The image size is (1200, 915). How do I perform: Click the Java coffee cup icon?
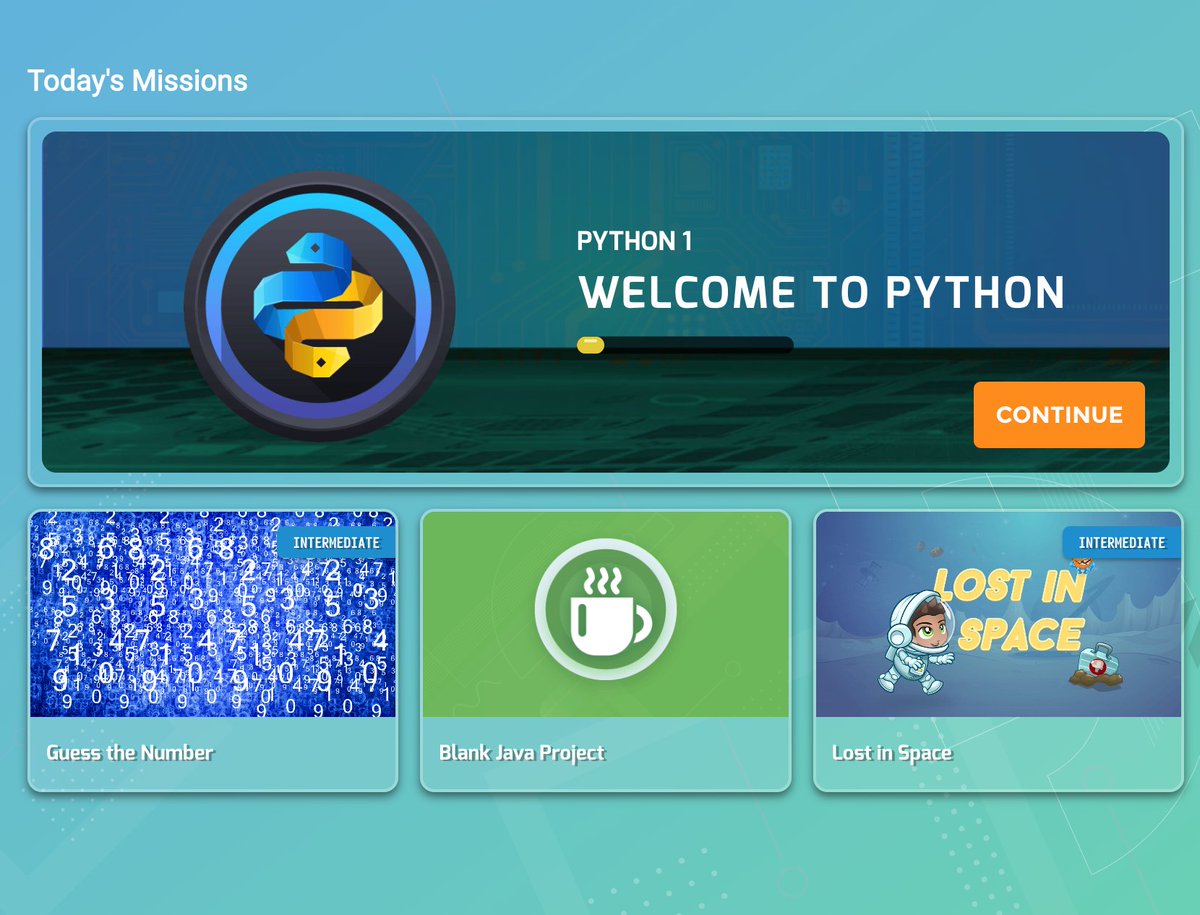click(606, 610)
